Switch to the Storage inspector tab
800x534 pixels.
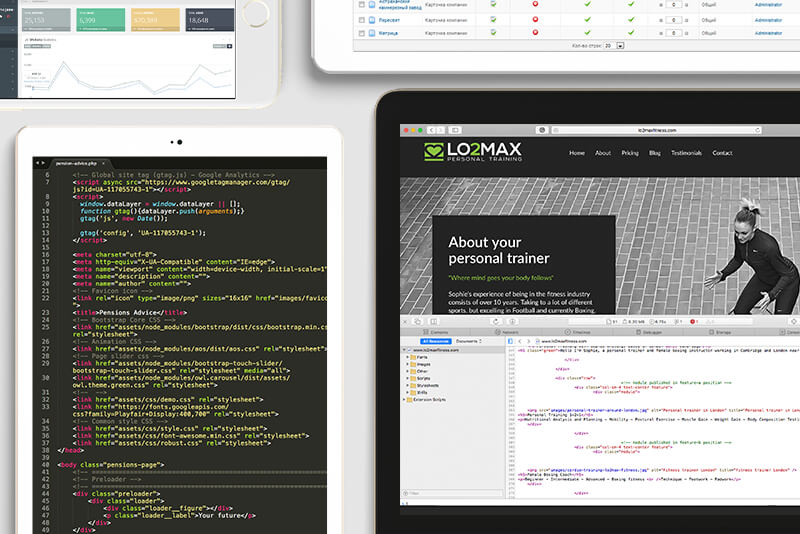(719, 332)
